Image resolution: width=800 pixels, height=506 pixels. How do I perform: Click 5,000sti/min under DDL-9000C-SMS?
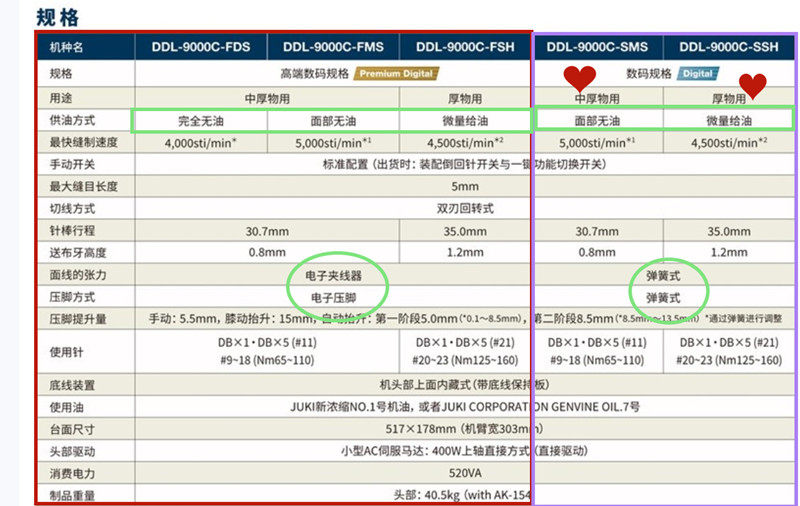pyautogui.click(x=597, y=143)
